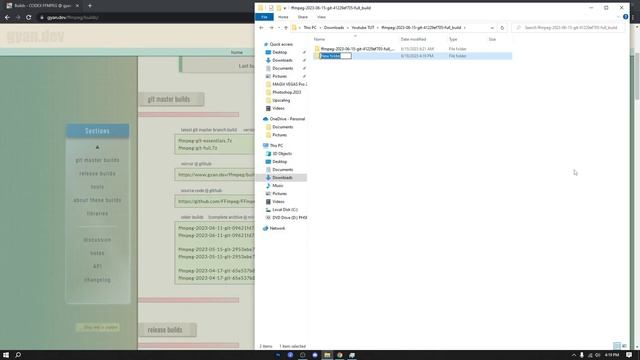Close the Builds CODEX FFMPEG tab
The width and height of the screenshot is (640, 360).
coord(78,6)
